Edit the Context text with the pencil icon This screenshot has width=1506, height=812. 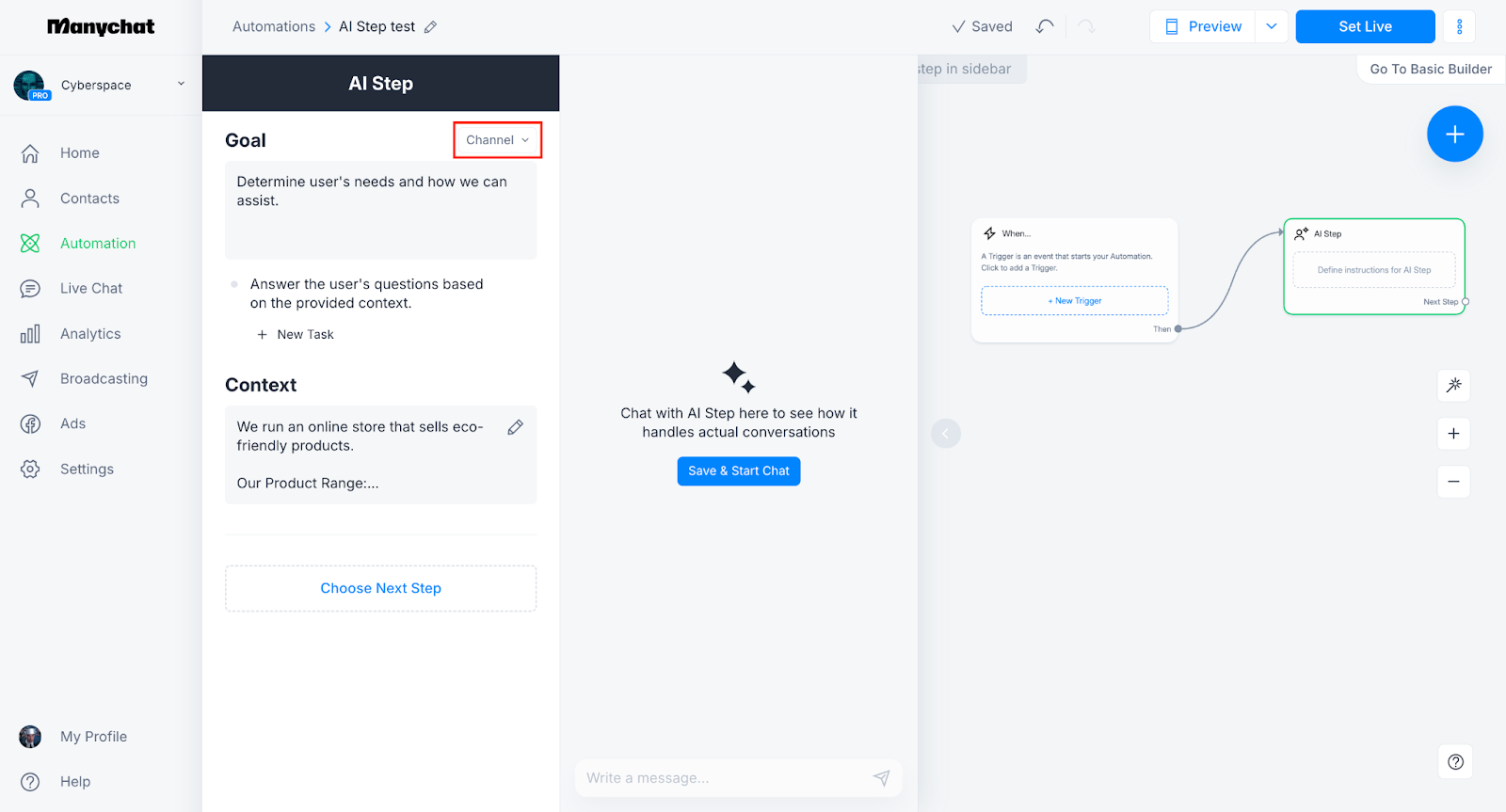click(x=515, y=427)
